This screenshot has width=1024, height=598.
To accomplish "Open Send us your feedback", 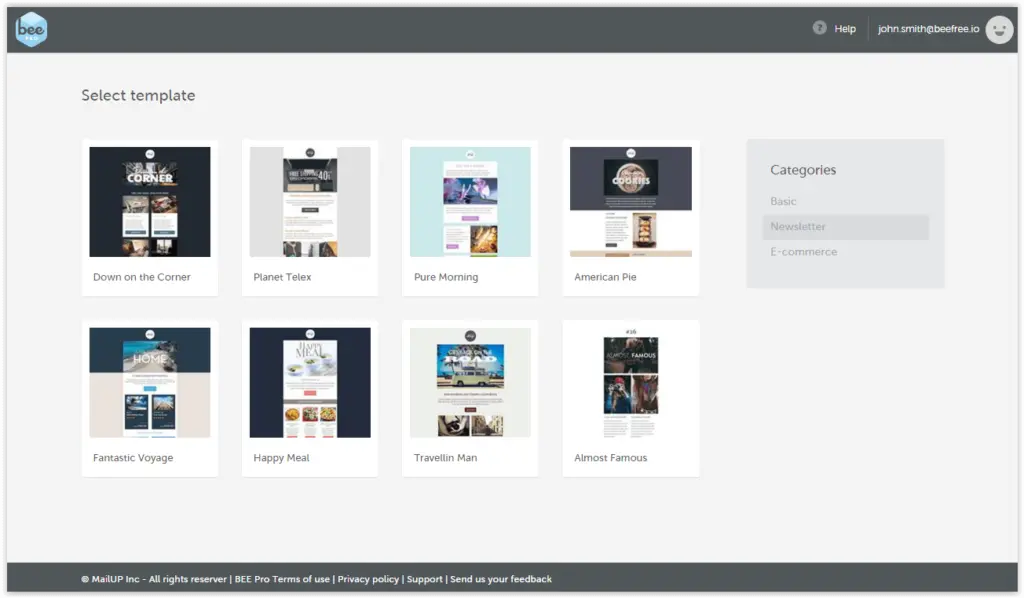I will pyautogui.click(x=500, y=578).
